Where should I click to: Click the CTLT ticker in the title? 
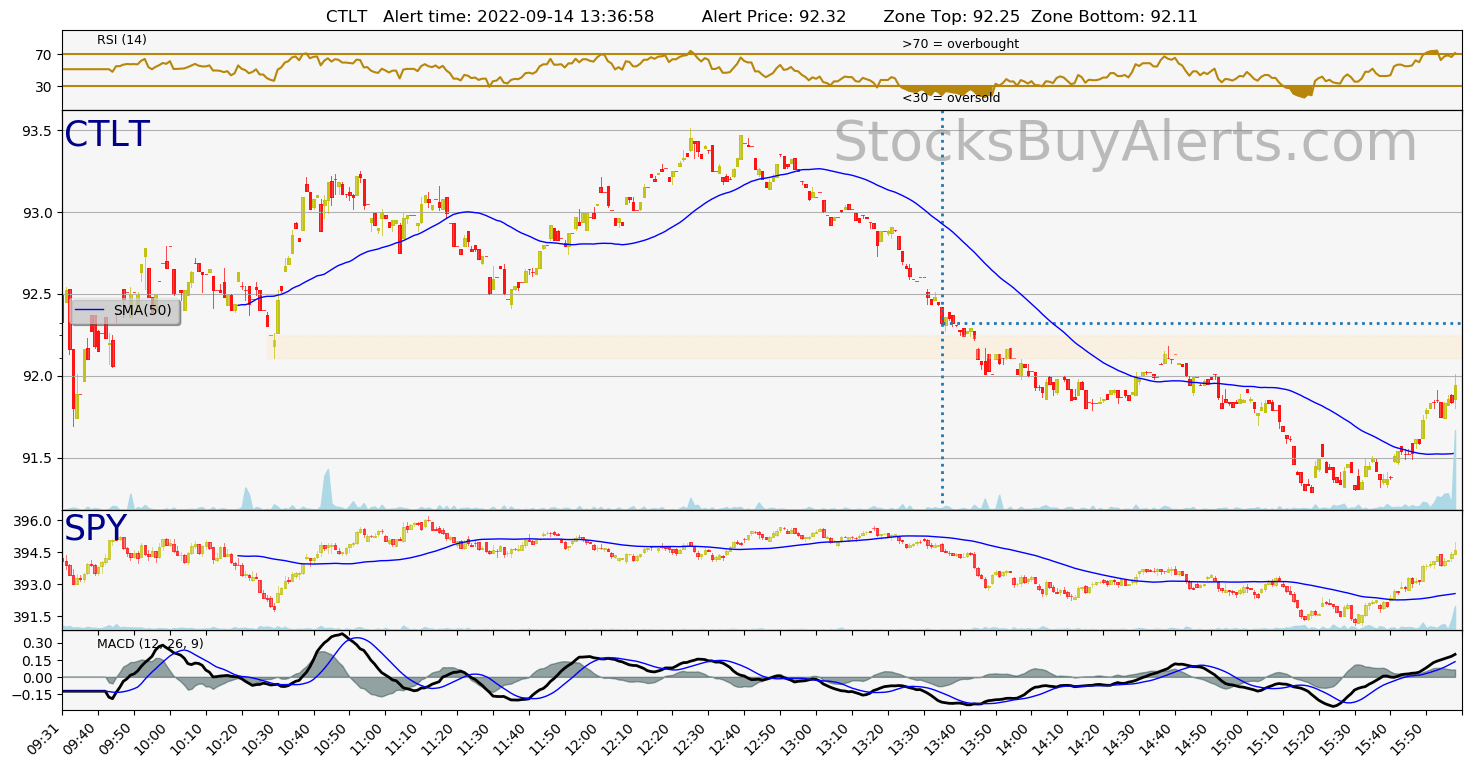tap(347, 16)
